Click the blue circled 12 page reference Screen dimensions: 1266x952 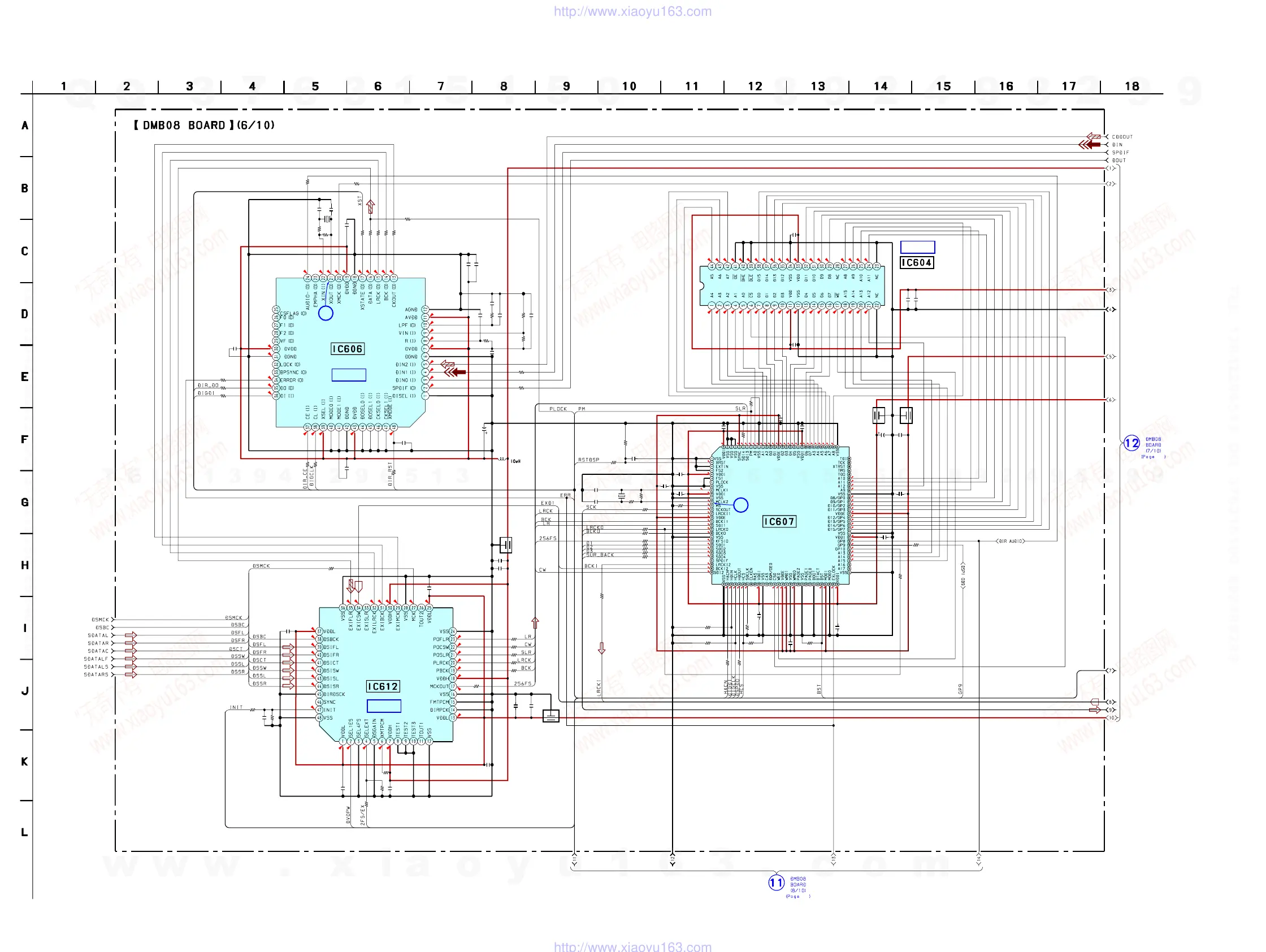tap(1131, 443)
